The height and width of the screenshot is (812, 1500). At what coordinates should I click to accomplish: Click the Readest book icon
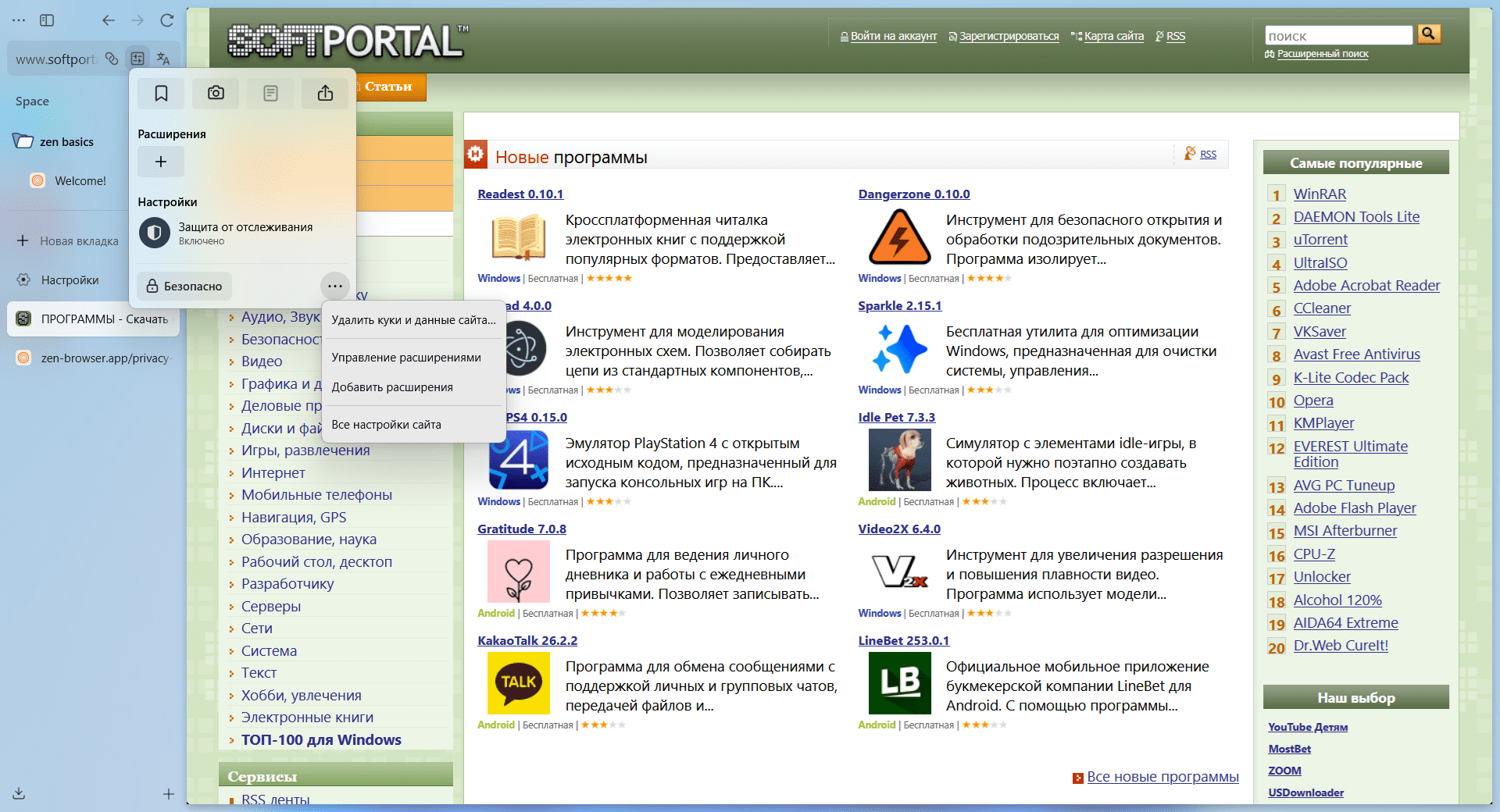pos(519,237)
